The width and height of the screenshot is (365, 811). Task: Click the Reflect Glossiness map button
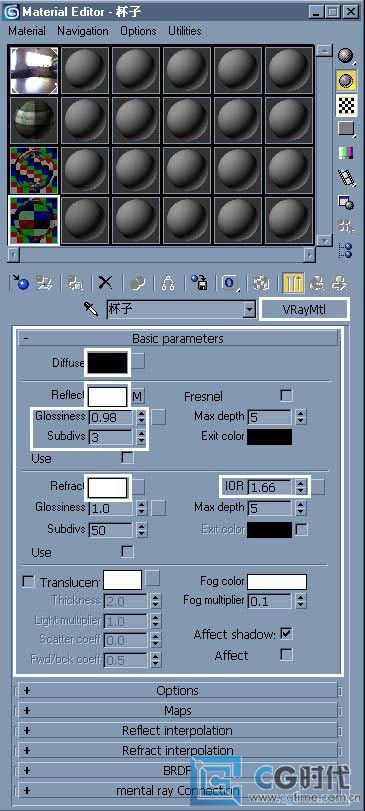click(159, 417)
